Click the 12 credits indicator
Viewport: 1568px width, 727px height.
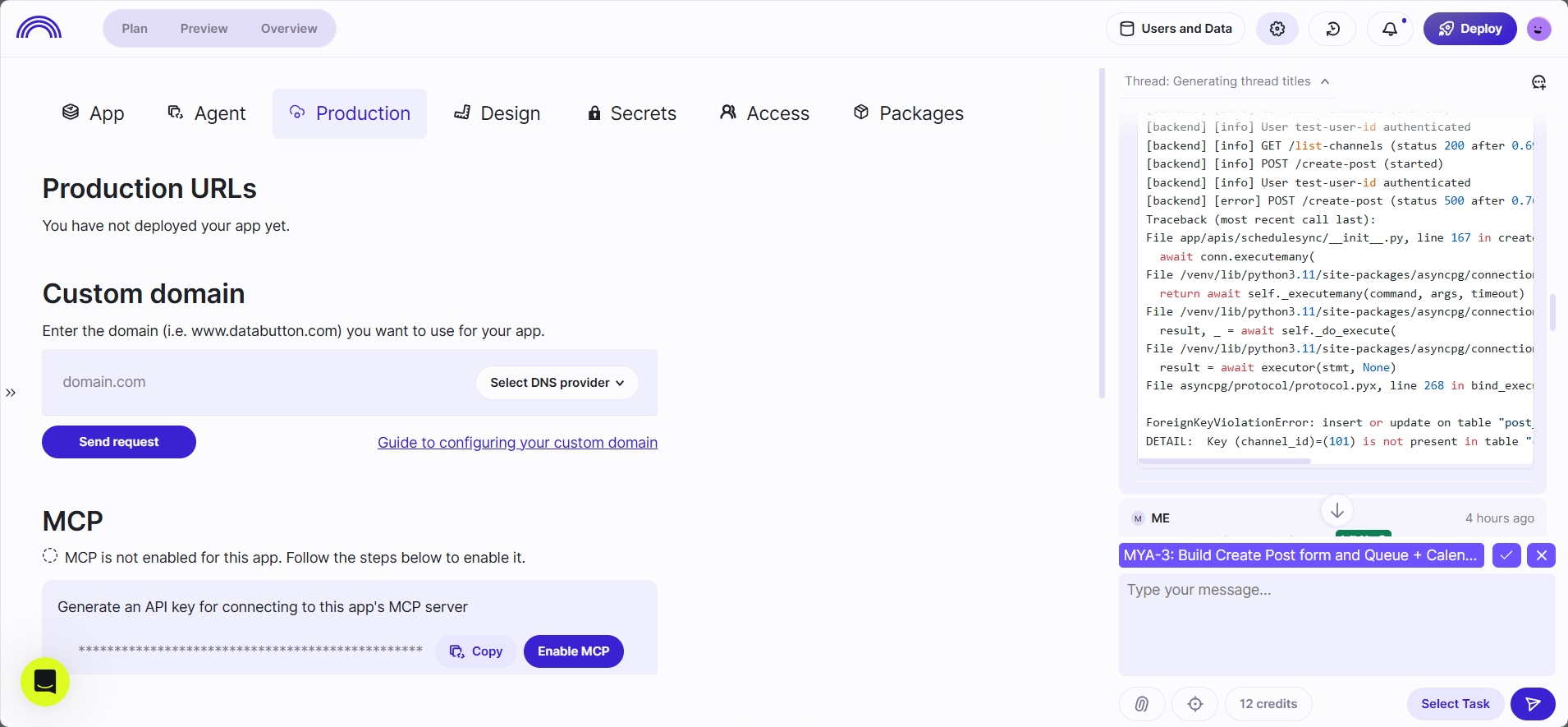pos(1268,704)
